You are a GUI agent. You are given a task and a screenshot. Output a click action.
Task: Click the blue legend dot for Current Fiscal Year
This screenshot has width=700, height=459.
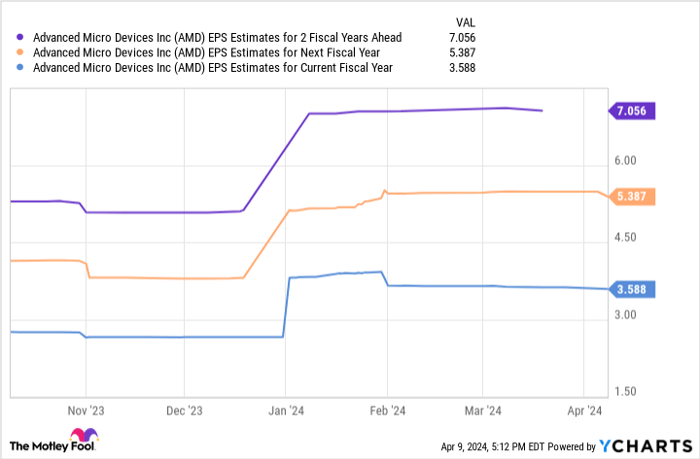[x=19, y=67]
